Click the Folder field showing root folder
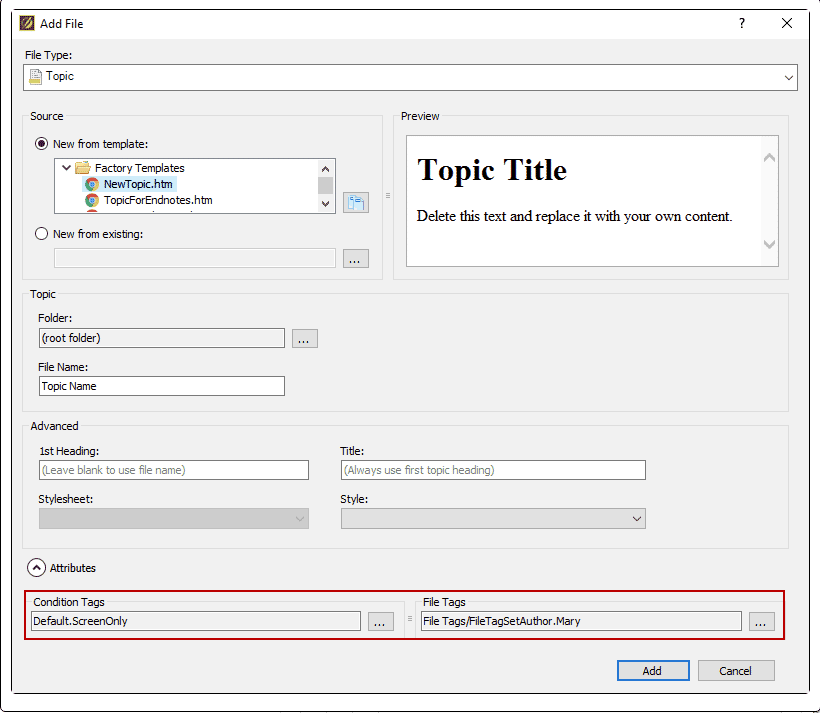This screenshot has width=820, height=713. [162, 338]
